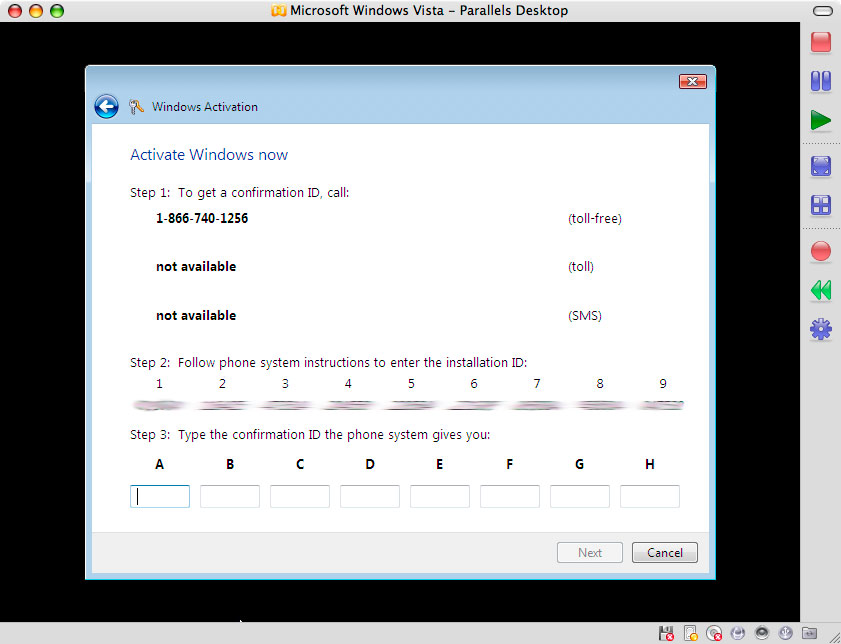Focus confirmation ID field G
The image size is (841, 644).
click(x=580, y=497)
